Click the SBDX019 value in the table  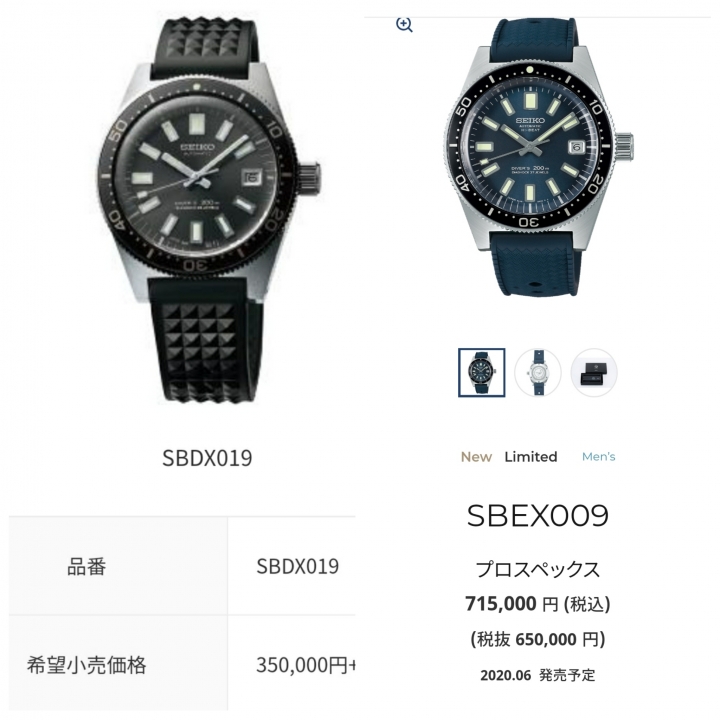(298, 566)
